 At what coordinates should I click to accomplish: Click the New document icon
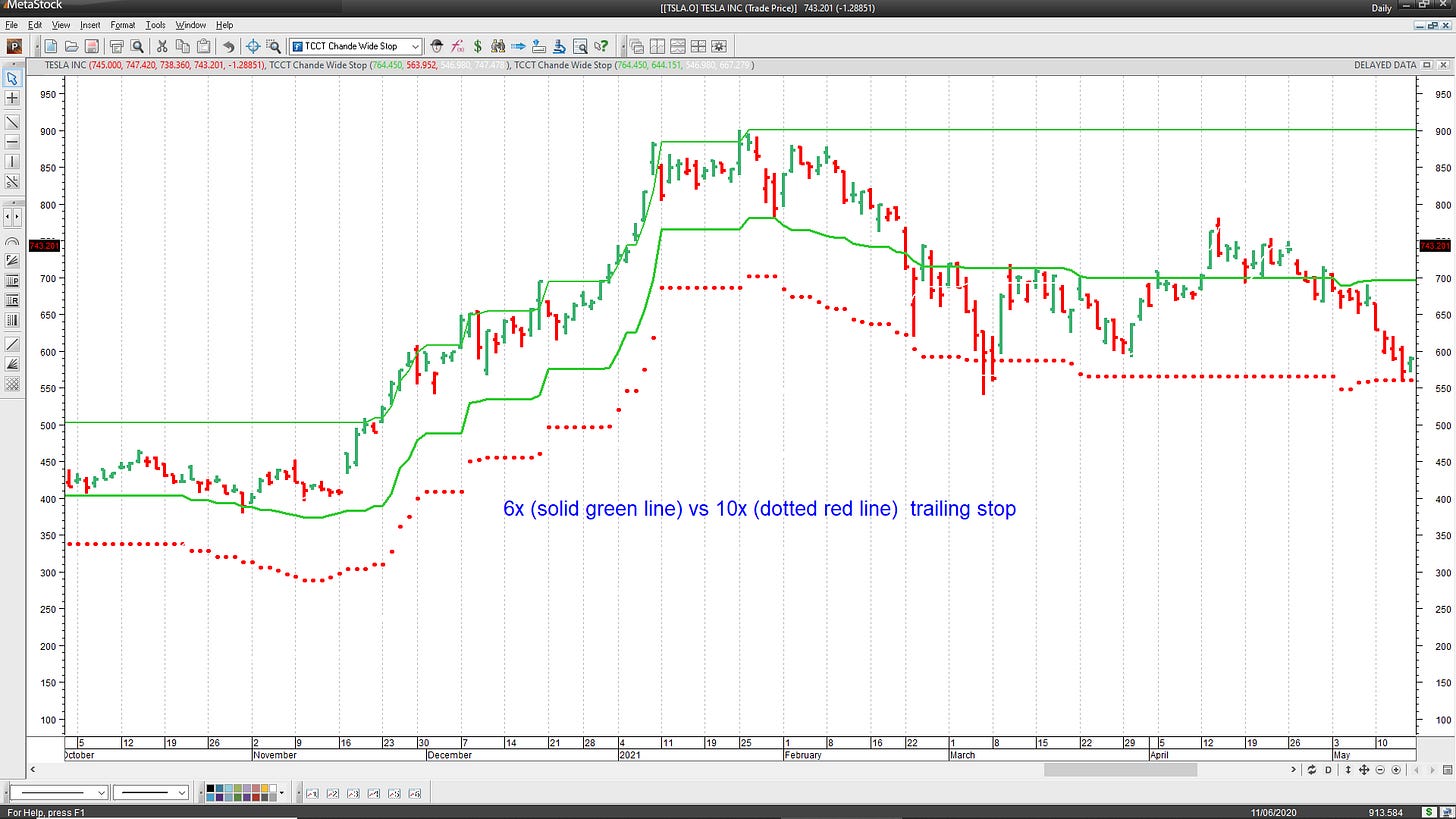pos(50,46)
